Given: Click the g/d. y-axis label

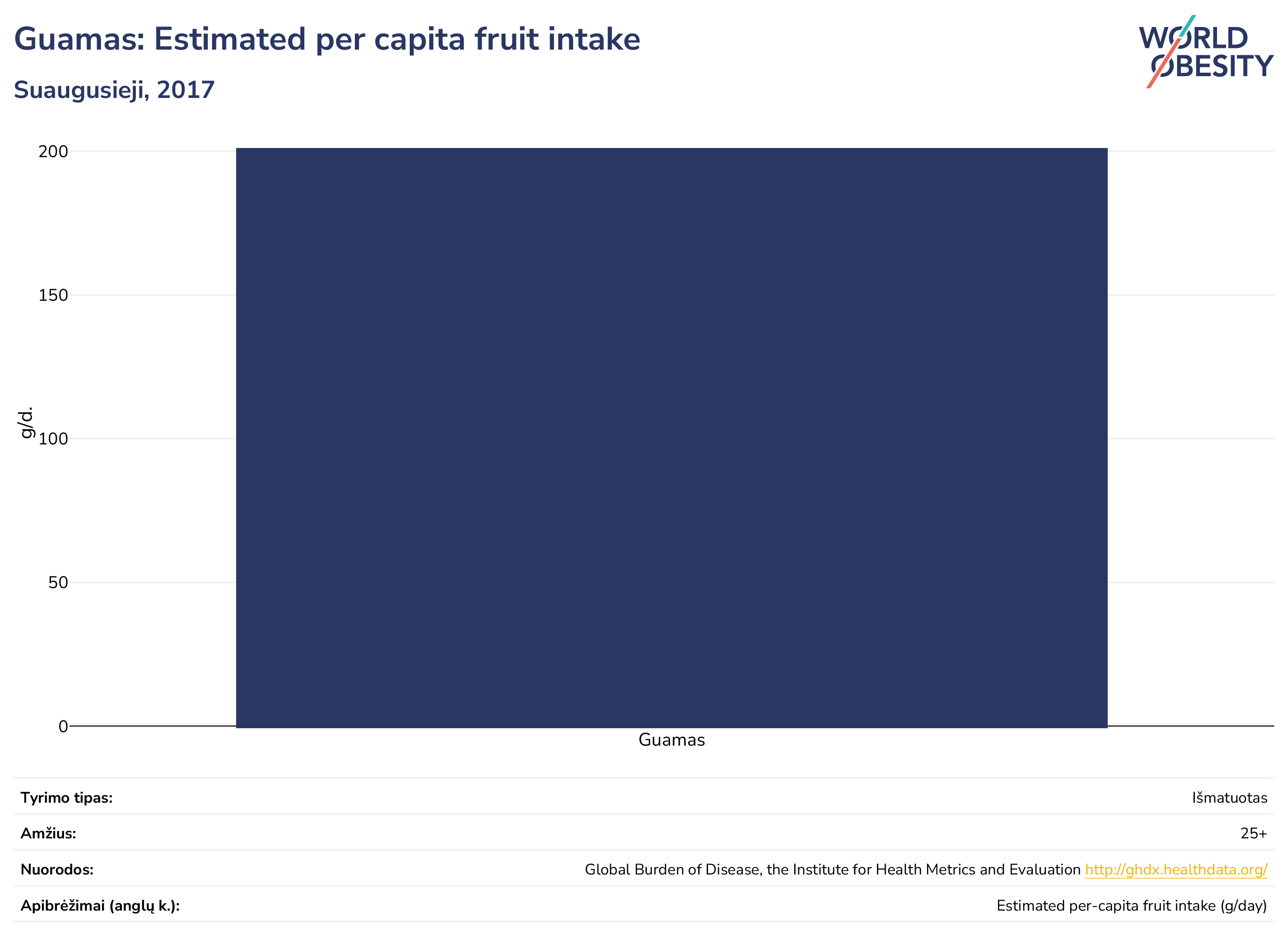Looking at the screenshot, I should (x=26, y=422).
